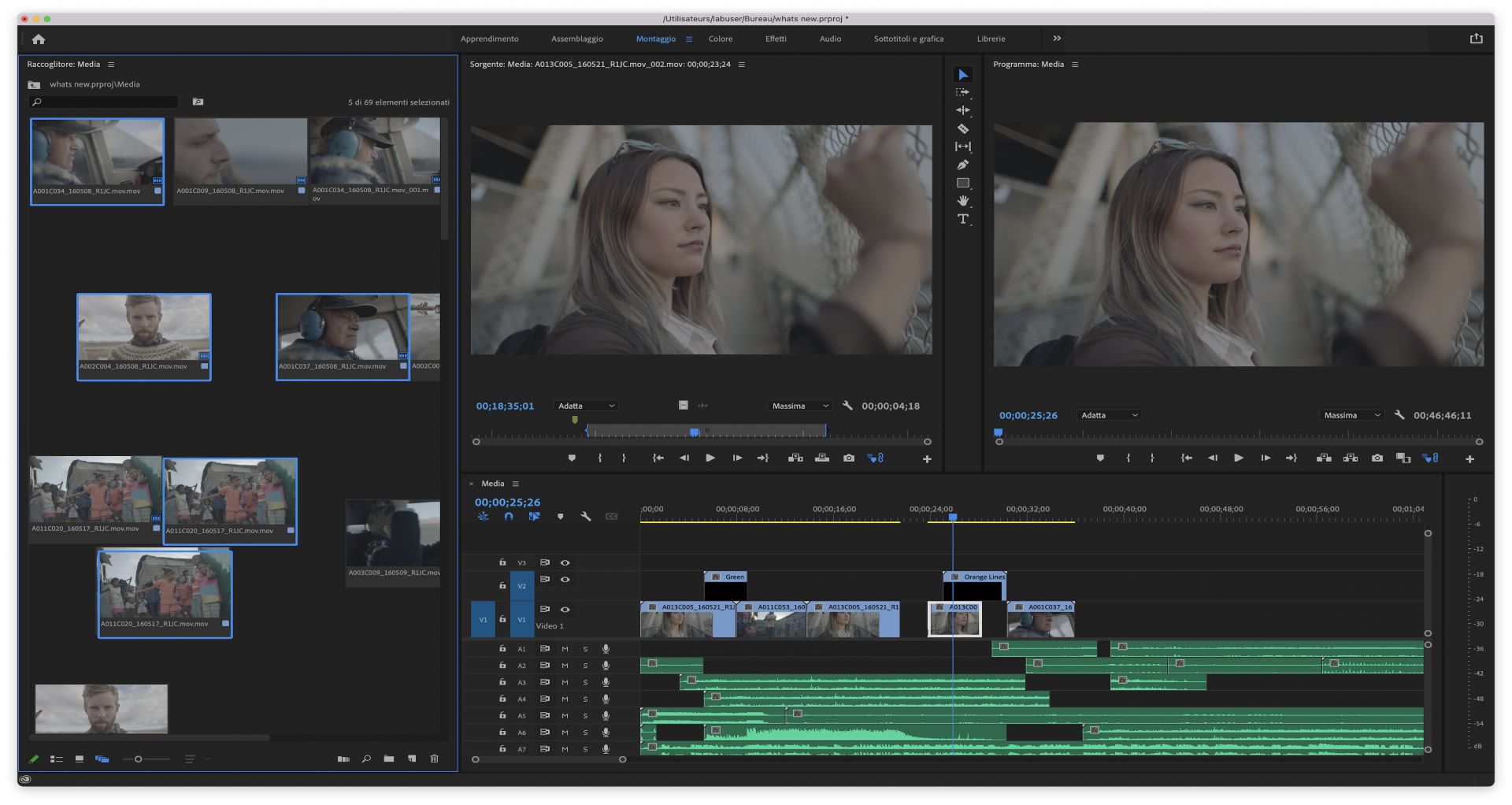Export a frame from the Program monitor
1512x805 pixels.
point(1377,458)
